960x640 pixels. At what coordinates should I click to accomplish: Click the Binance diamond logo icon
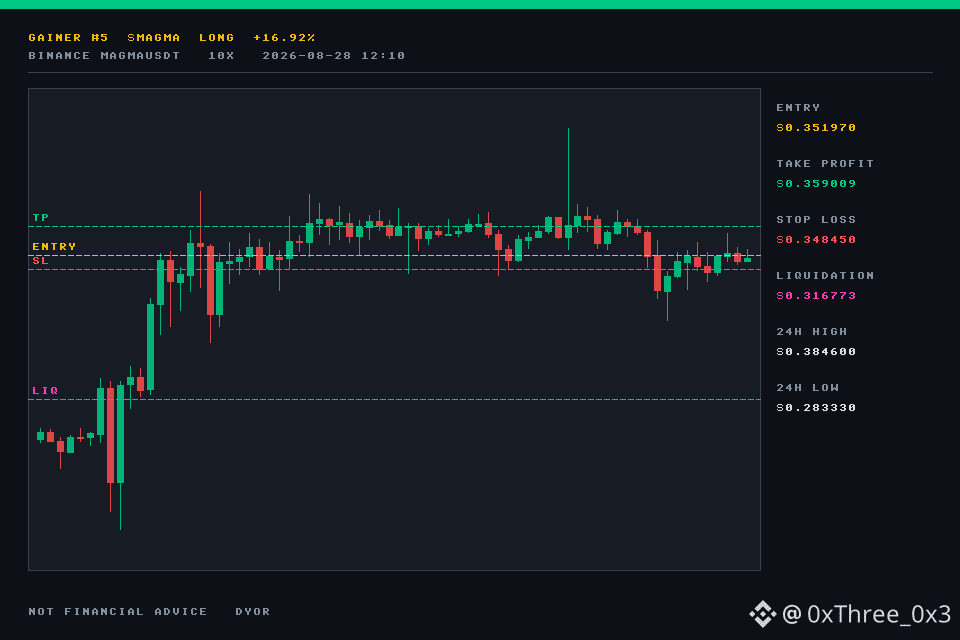pos(762,614)
